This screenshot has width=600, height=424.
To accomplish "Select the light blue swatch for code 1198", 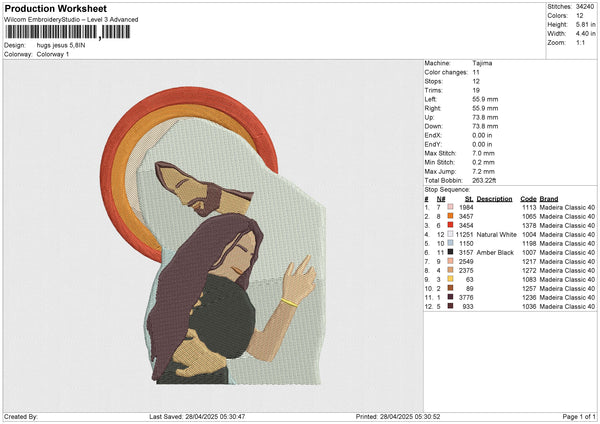I will (450, 243).
